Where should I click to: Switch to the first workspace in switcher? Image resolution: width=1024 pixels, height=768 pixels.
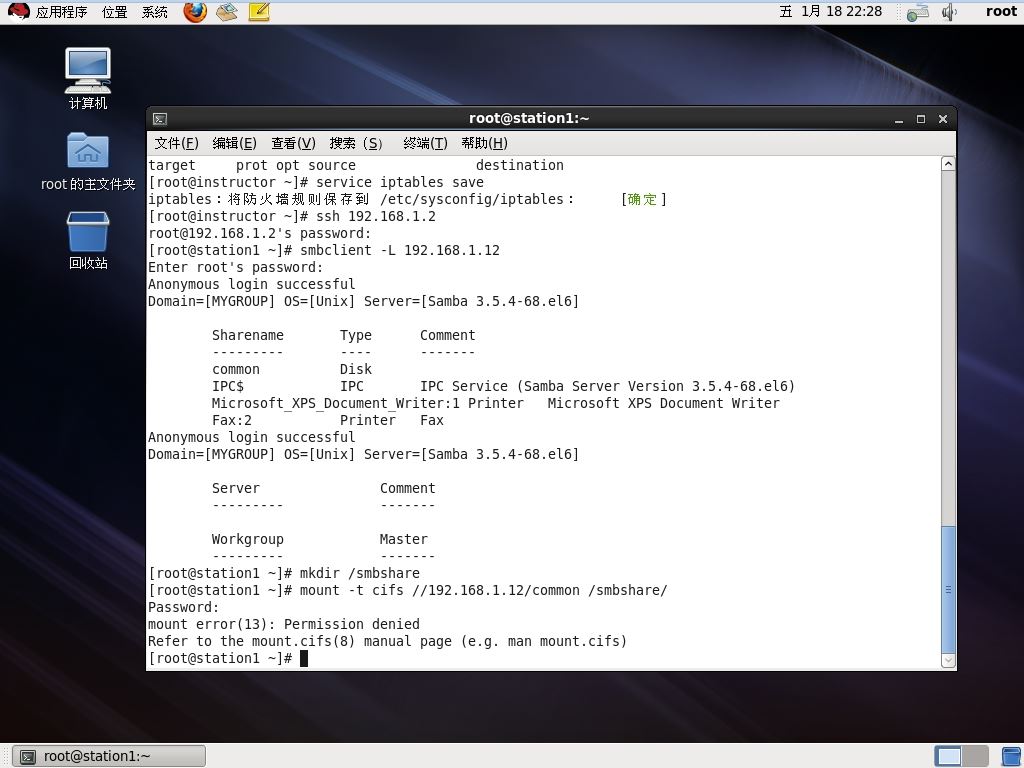tap(948, 756)
